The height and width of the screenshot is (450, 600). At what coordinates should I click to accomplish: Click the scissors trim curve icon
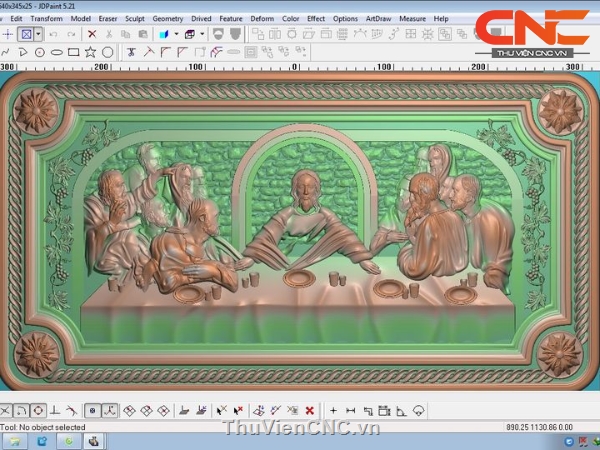tap(131, 52)
